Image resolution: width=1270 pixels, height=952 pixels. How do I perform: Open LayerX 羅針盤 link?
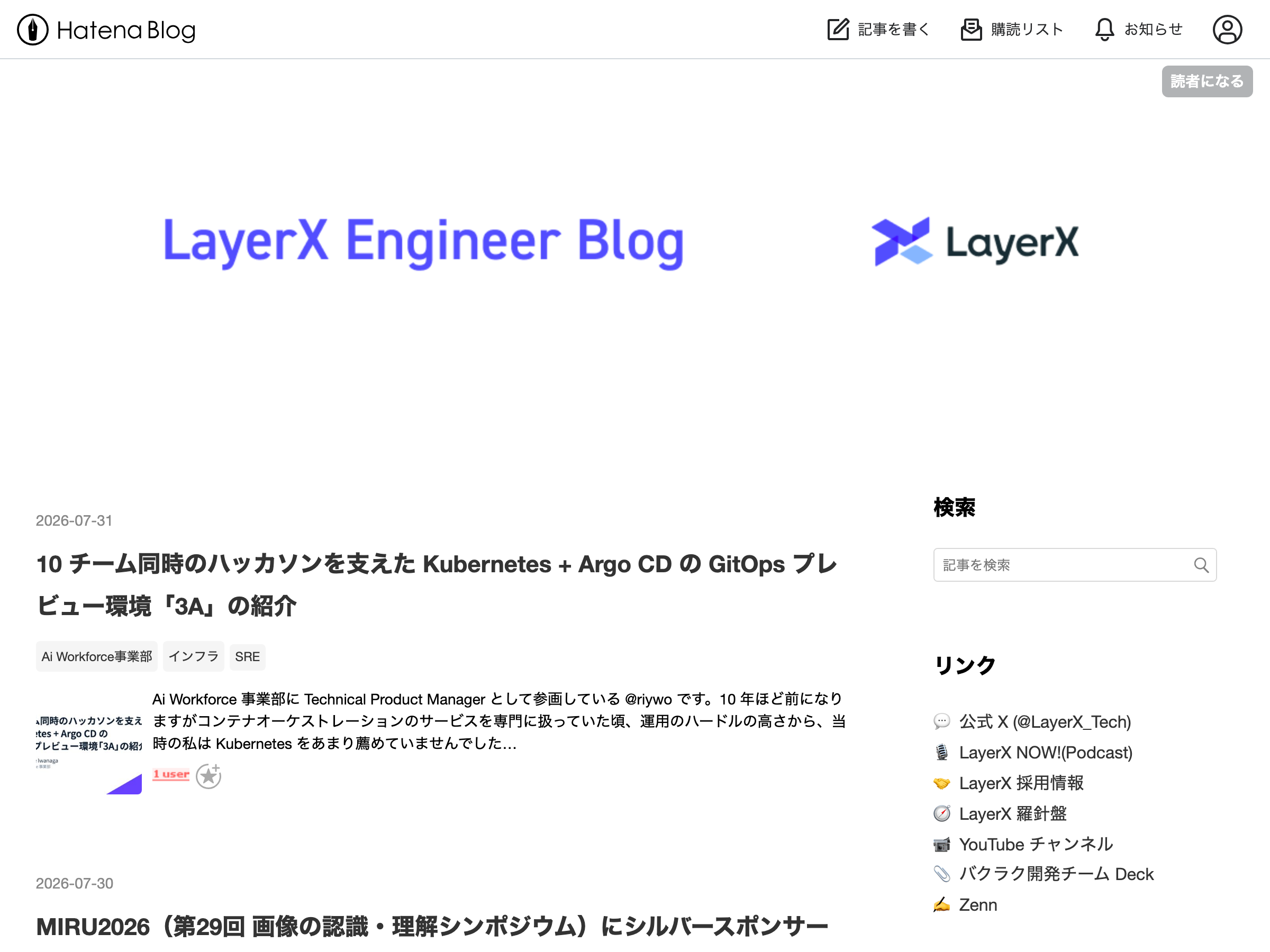click(x=1013, y=813)
